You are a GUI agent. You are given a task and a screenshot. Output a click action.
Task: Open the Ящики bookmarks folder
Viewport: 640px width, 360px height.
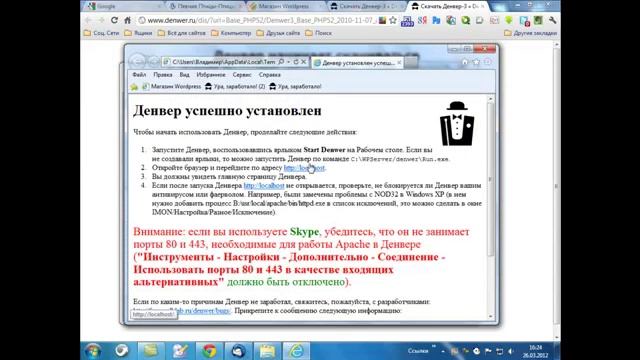click(138, 33)
